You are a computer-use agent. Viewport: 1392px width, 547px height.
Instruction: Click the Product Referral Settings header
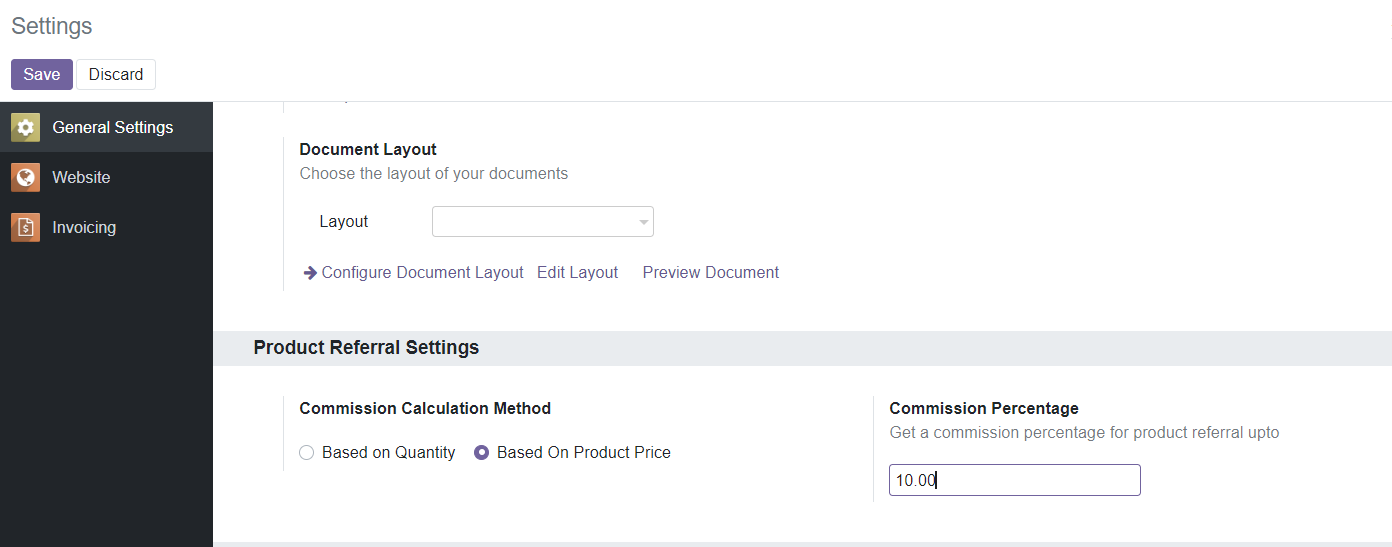(x=366, y=348)
